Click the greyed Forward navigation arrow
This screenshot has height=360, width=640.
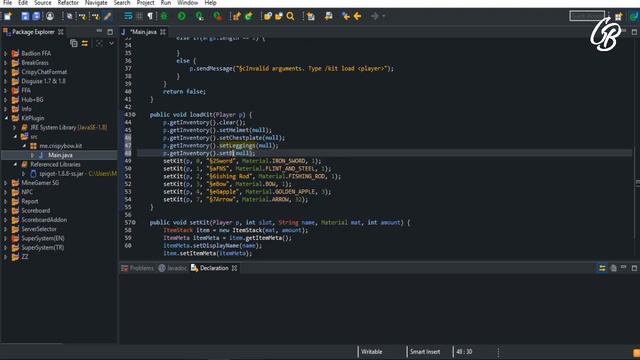point(375,16)
